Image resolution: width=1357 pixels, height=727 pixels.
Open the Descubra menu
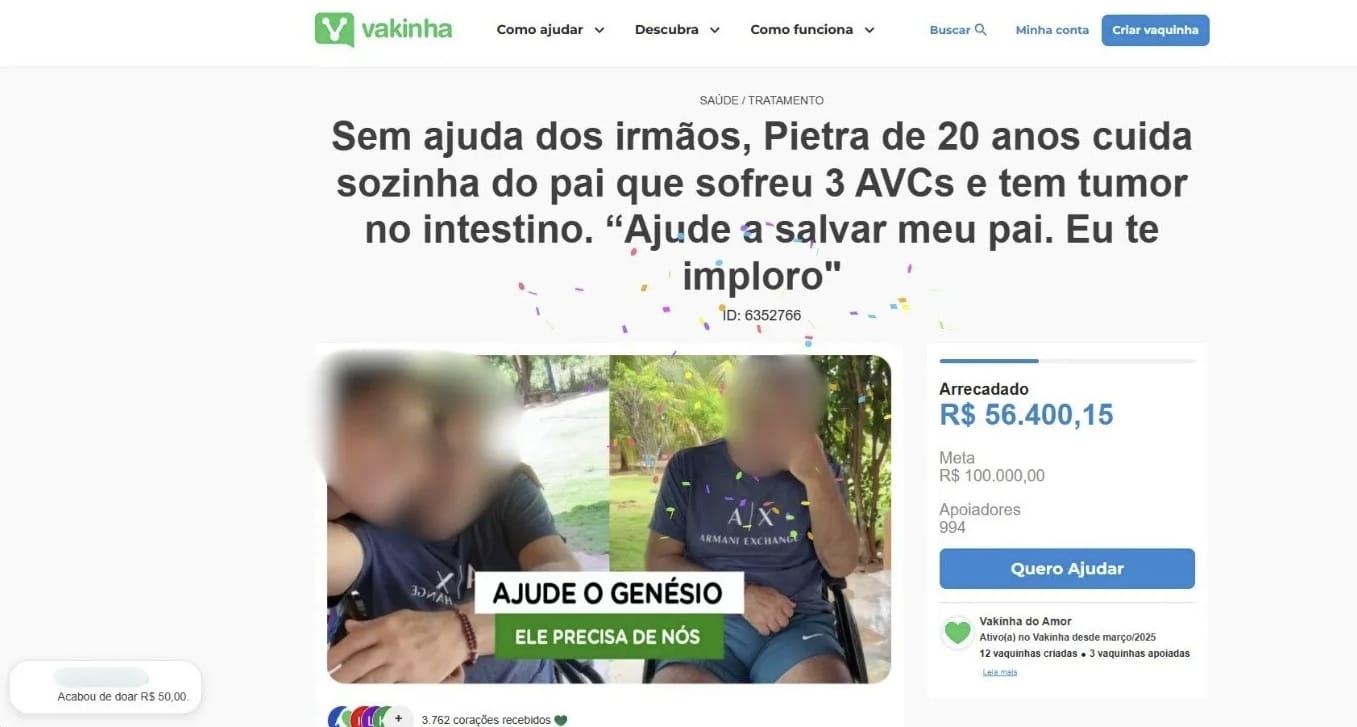click(667, 30)
